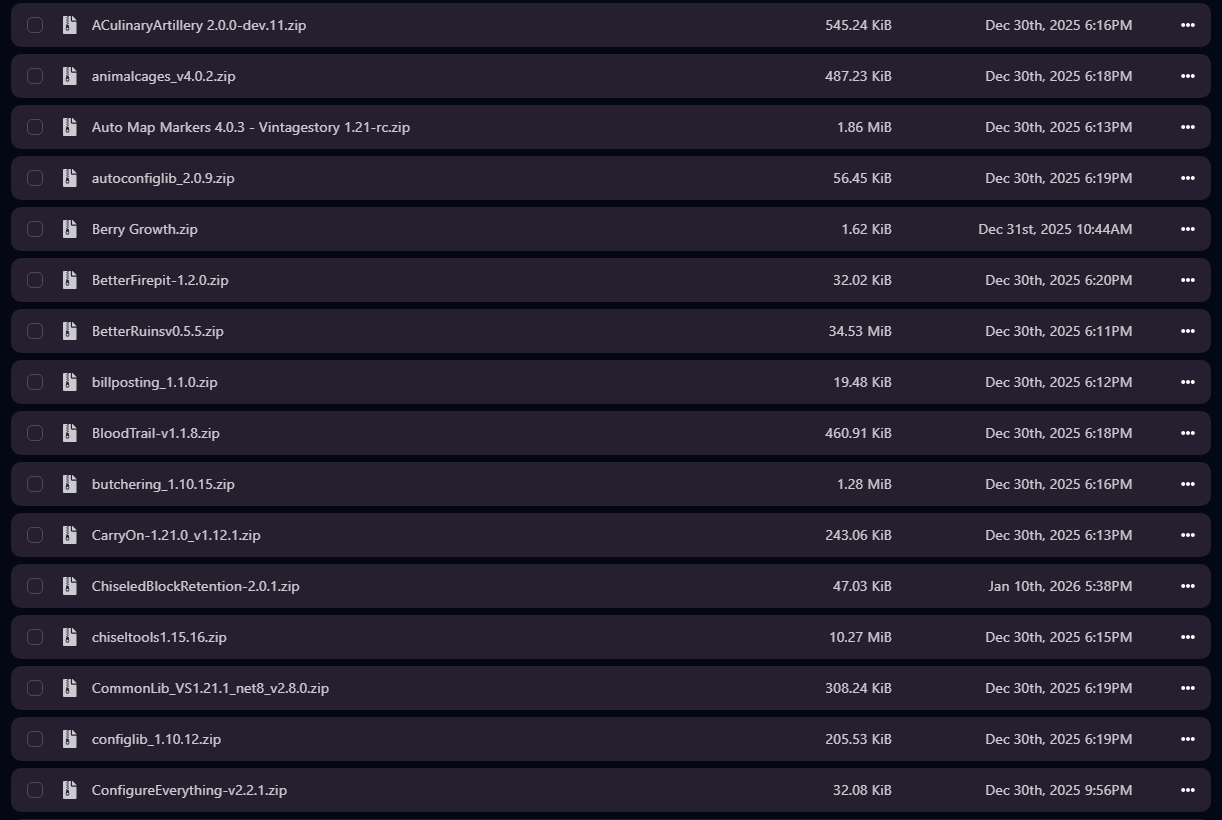Open the CommonLib_VS1.21.1_net8_v2.8.0.zip file
The height and width of the screenshot is (820, 1222).
tap(210, 688)
